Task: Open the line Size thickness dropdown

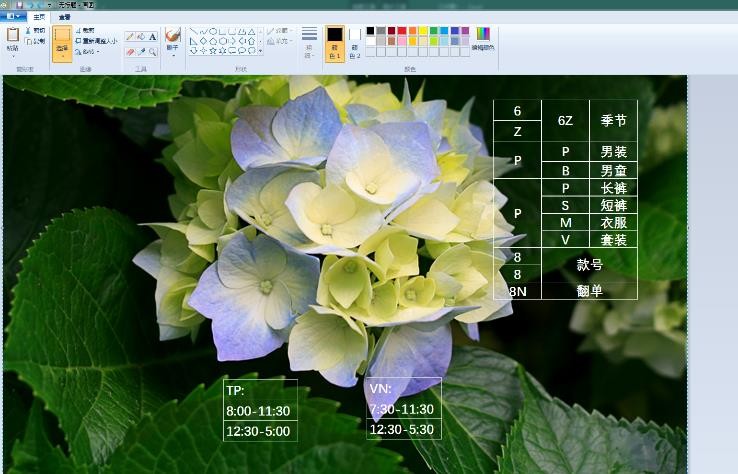Action: [x=309, y=41]
